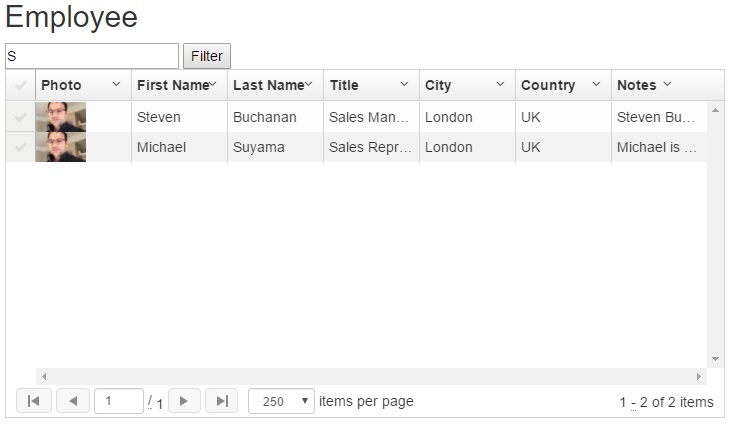
Task: Toggle the select-all rows checkmark
Action: click(x=20, y=85)
